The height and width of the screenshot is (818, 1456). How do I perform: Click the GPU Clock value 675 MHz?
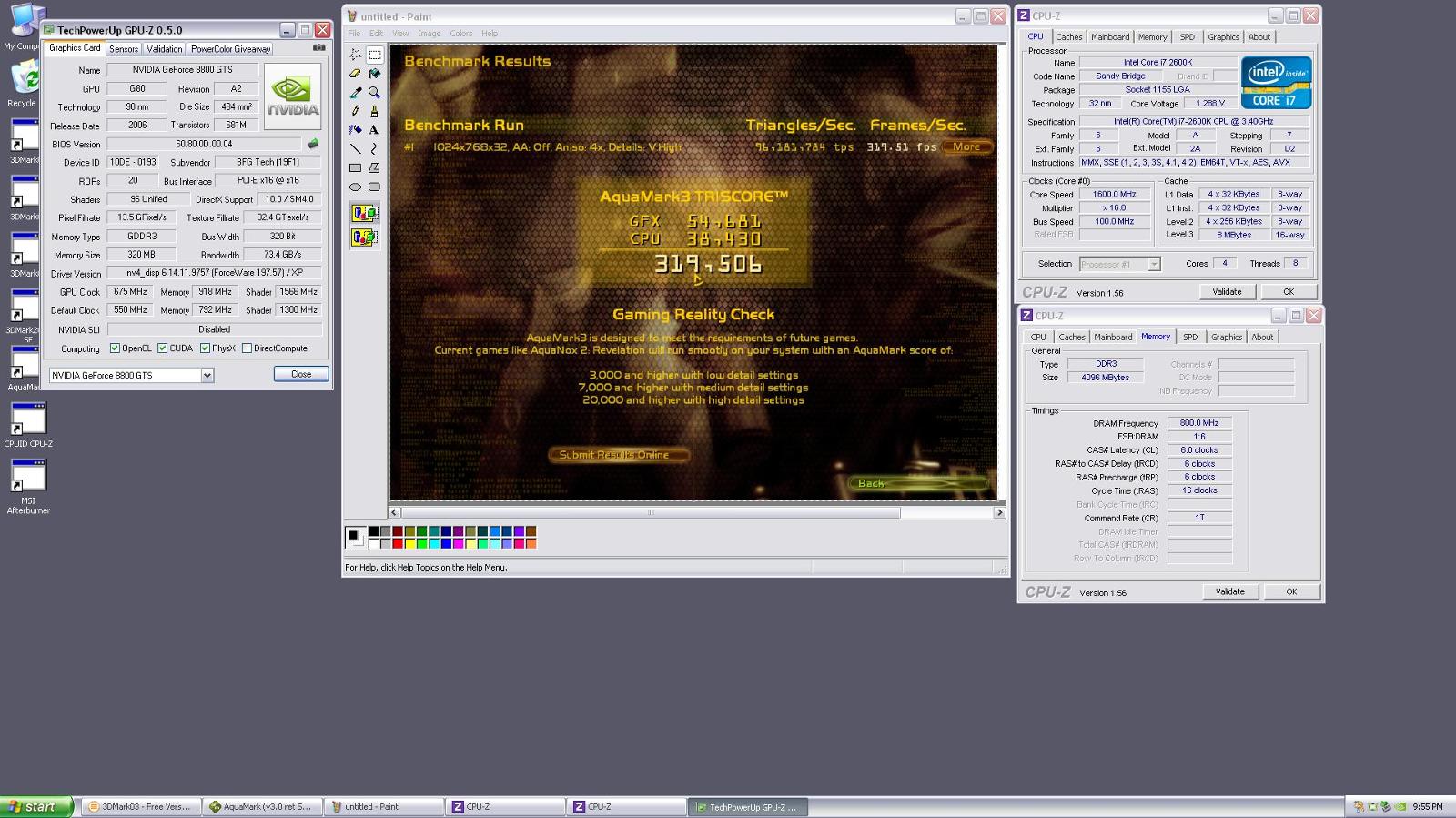[130, 292]
